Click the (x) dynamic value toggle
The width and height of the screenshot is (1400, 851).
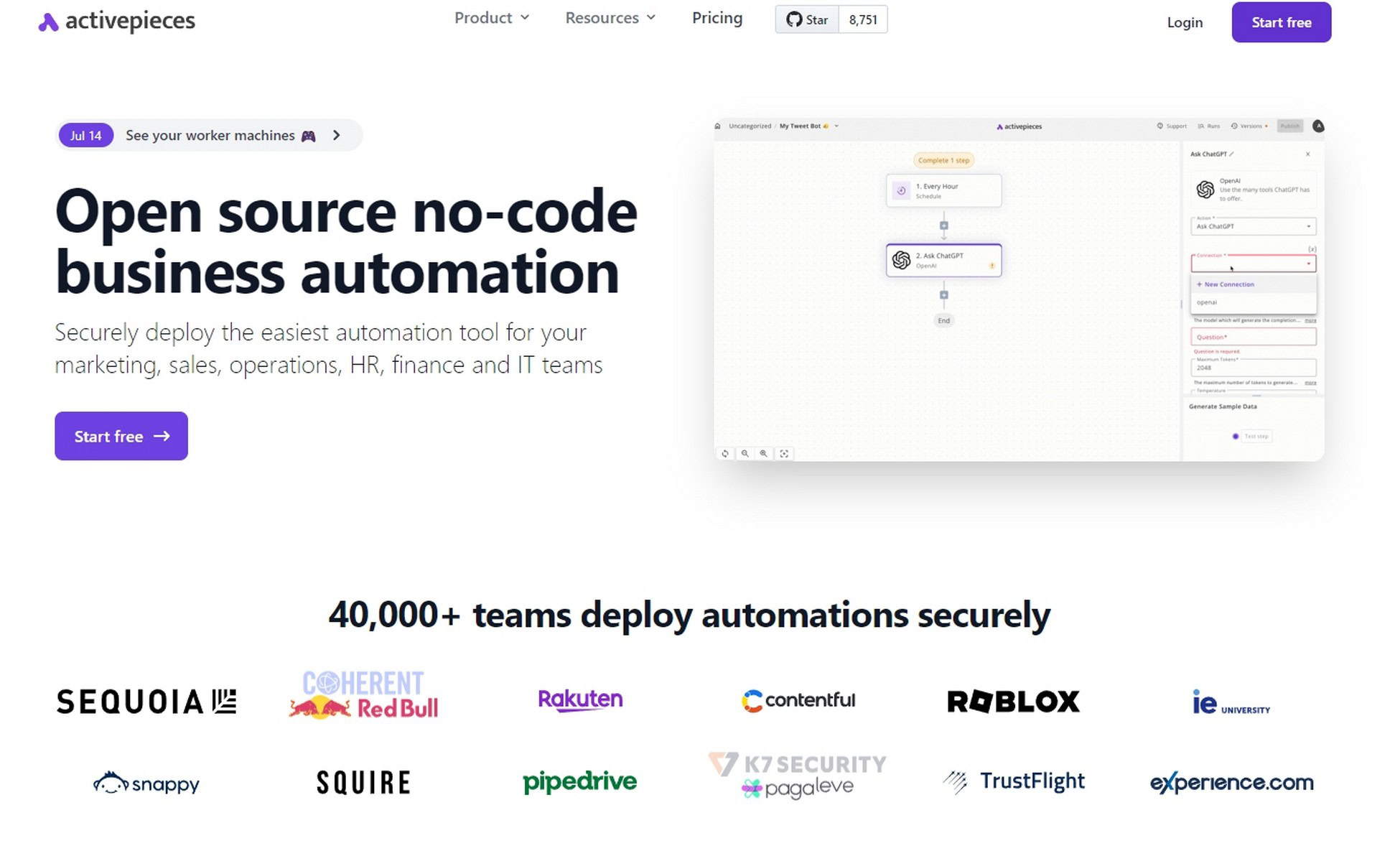(x=1312, y=249)
